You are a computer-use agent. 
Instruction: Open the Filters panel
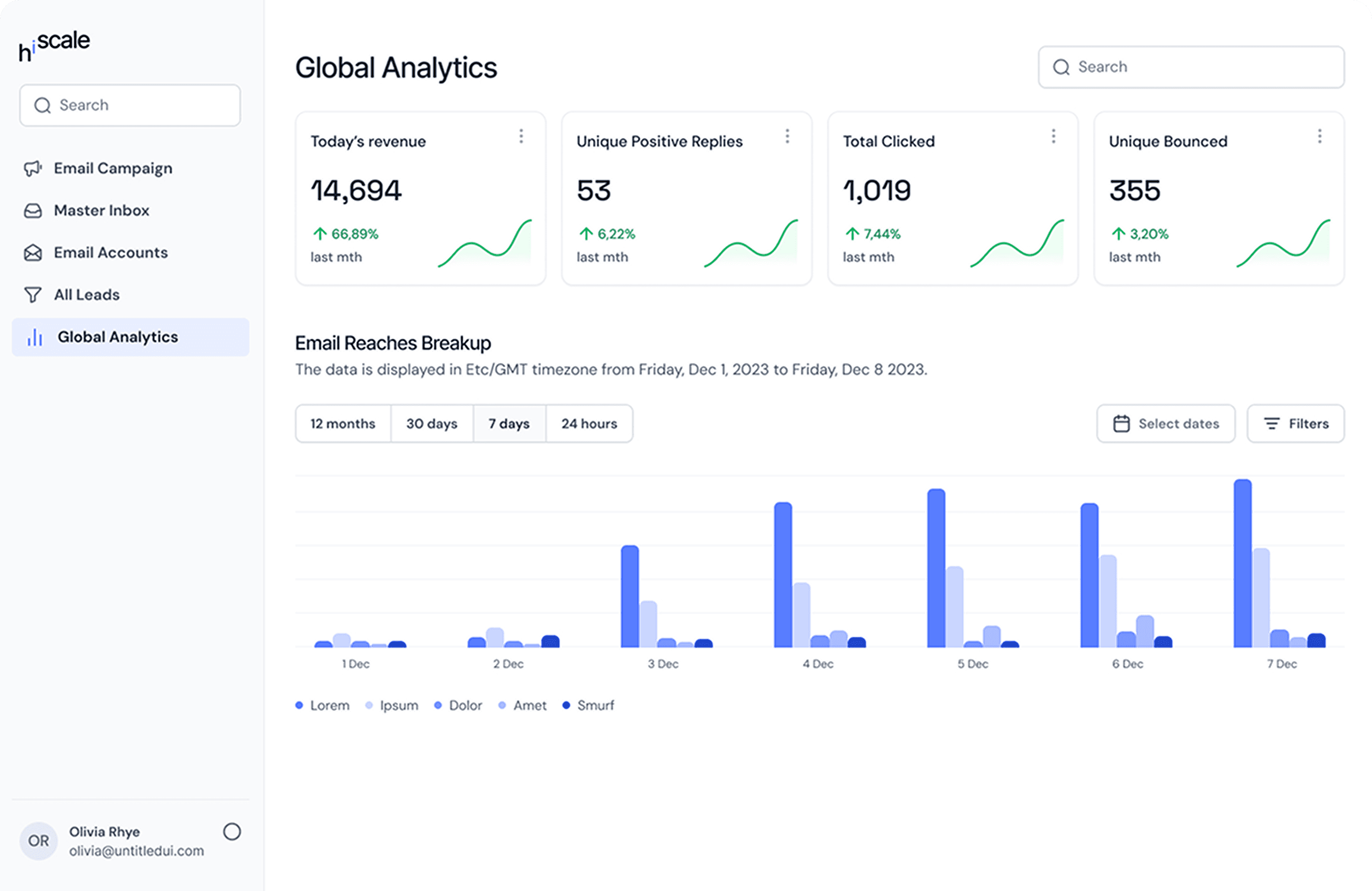(x=1296, y=424)
